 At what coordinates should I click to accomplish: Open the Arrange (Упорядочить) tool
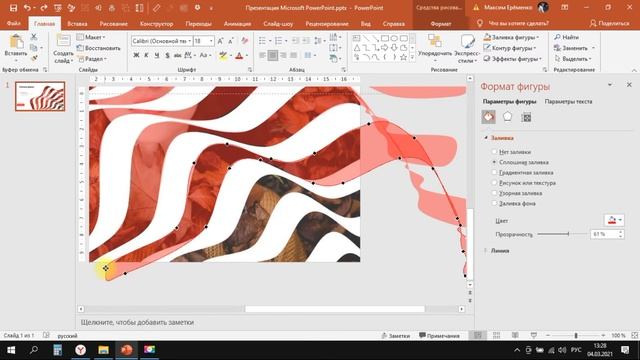tap(435, 48)
